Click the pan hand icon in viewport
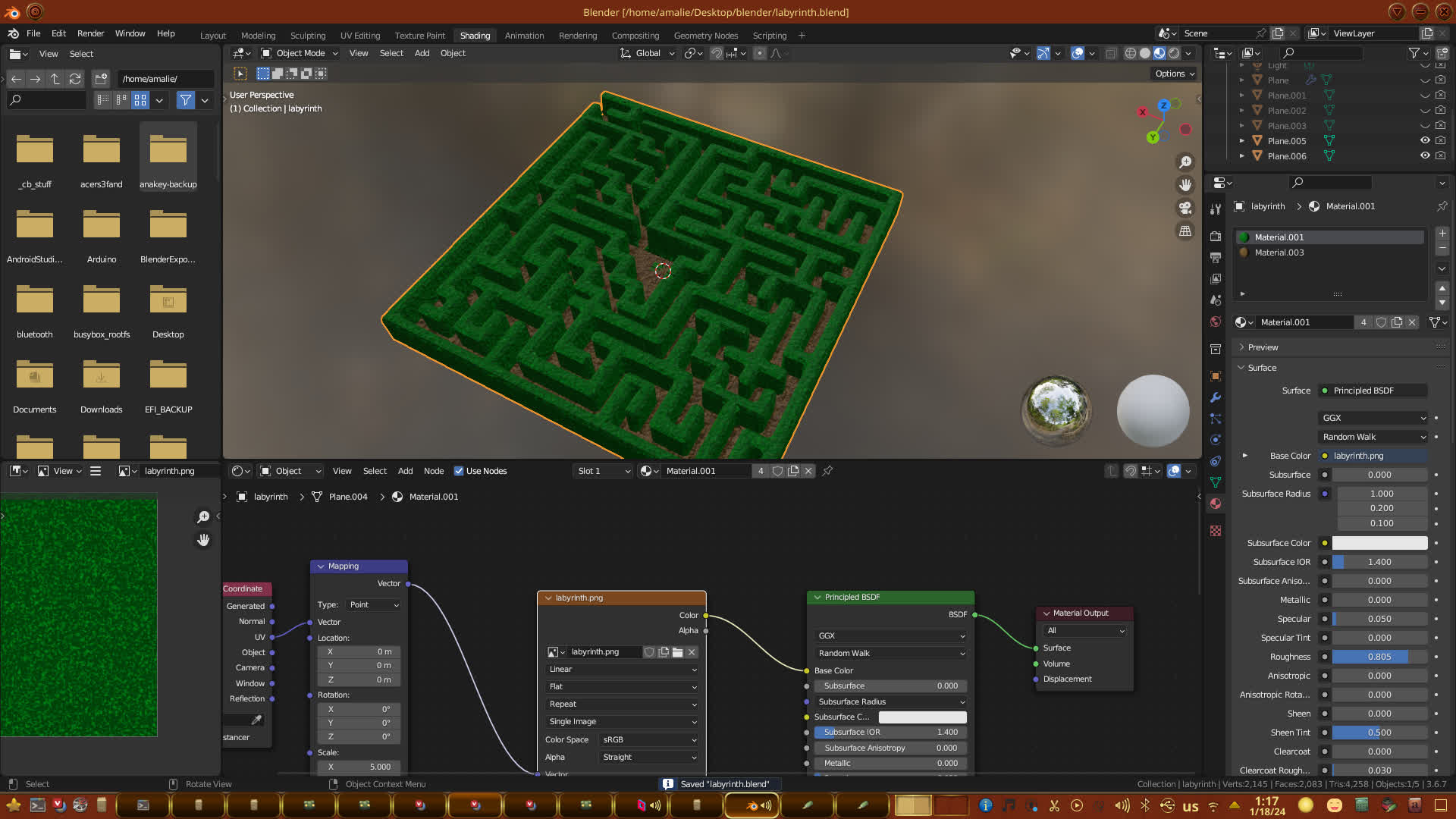Image resolution: width=1456 pixels, height=819 pixels. click(1185, 185)
